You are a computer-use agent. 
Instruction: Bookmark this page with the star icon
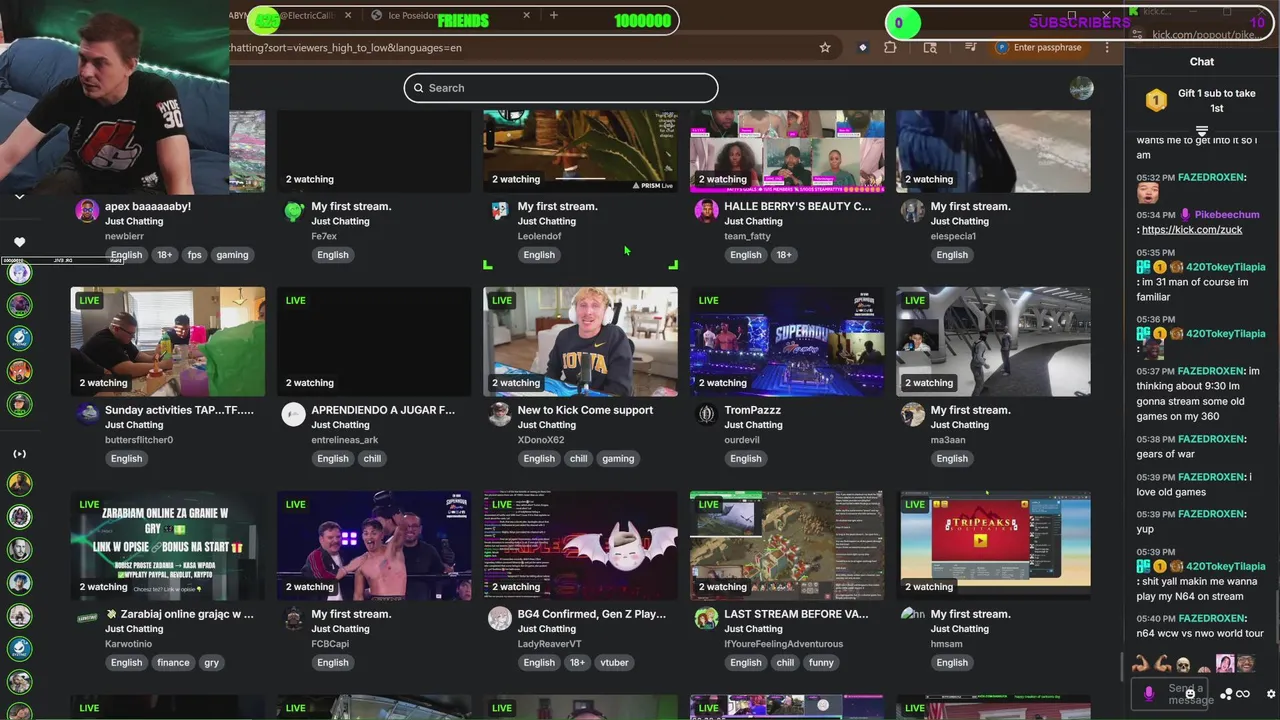coord(825,47)
